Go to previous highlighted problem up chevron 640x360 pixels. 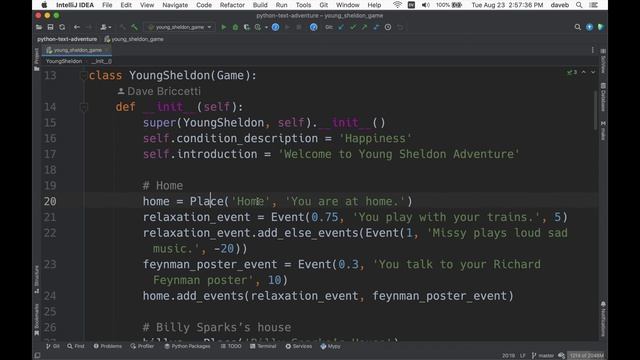[584, 72]
